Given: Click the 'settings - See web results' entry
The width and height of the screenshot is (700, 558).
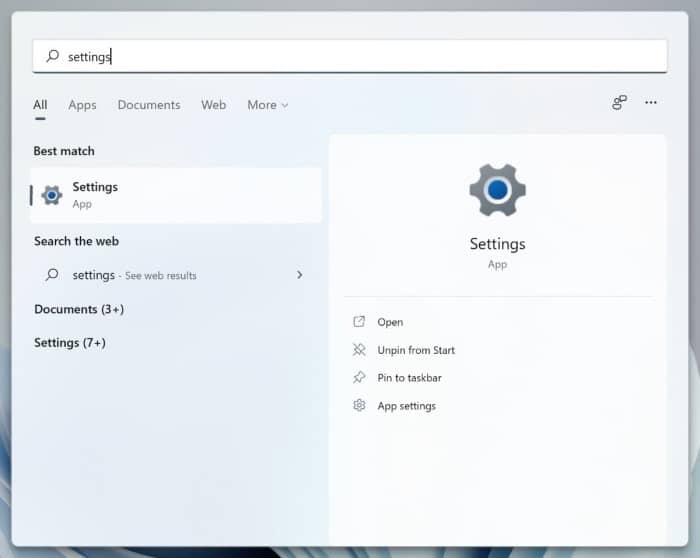Looking at the screenshot, I should [x=175, y=275].
